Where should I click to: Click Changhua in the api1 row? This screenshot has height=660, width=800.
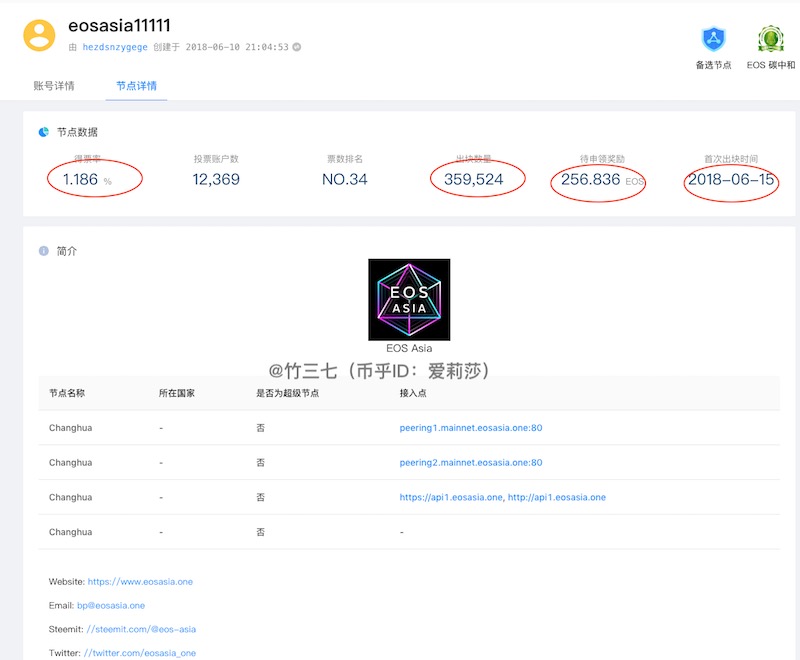[x=70, y=497]
